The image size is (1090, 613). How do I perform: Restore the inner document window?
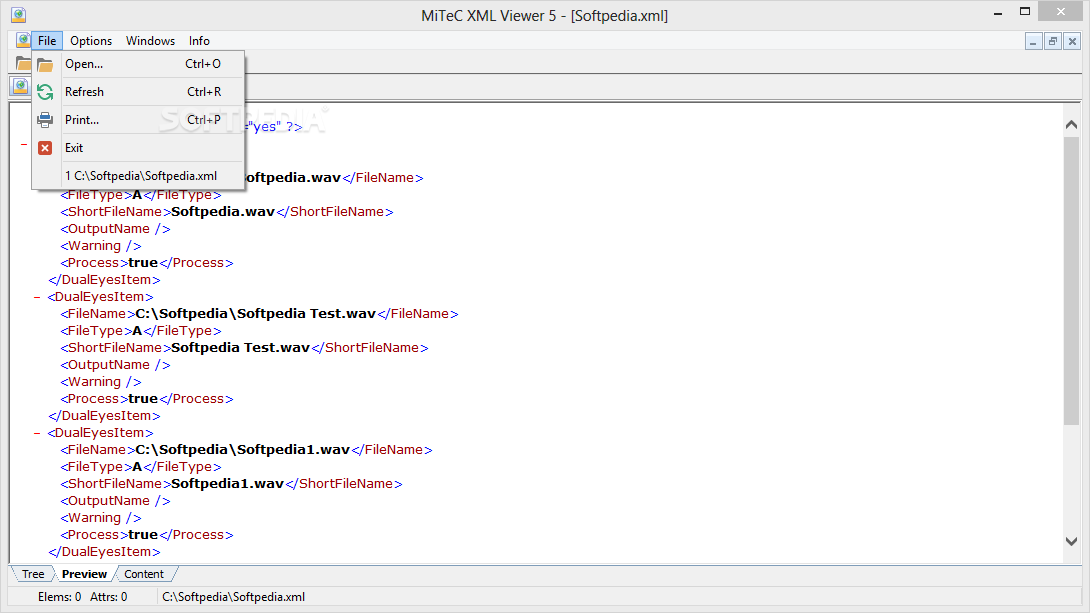point(1052,42)
